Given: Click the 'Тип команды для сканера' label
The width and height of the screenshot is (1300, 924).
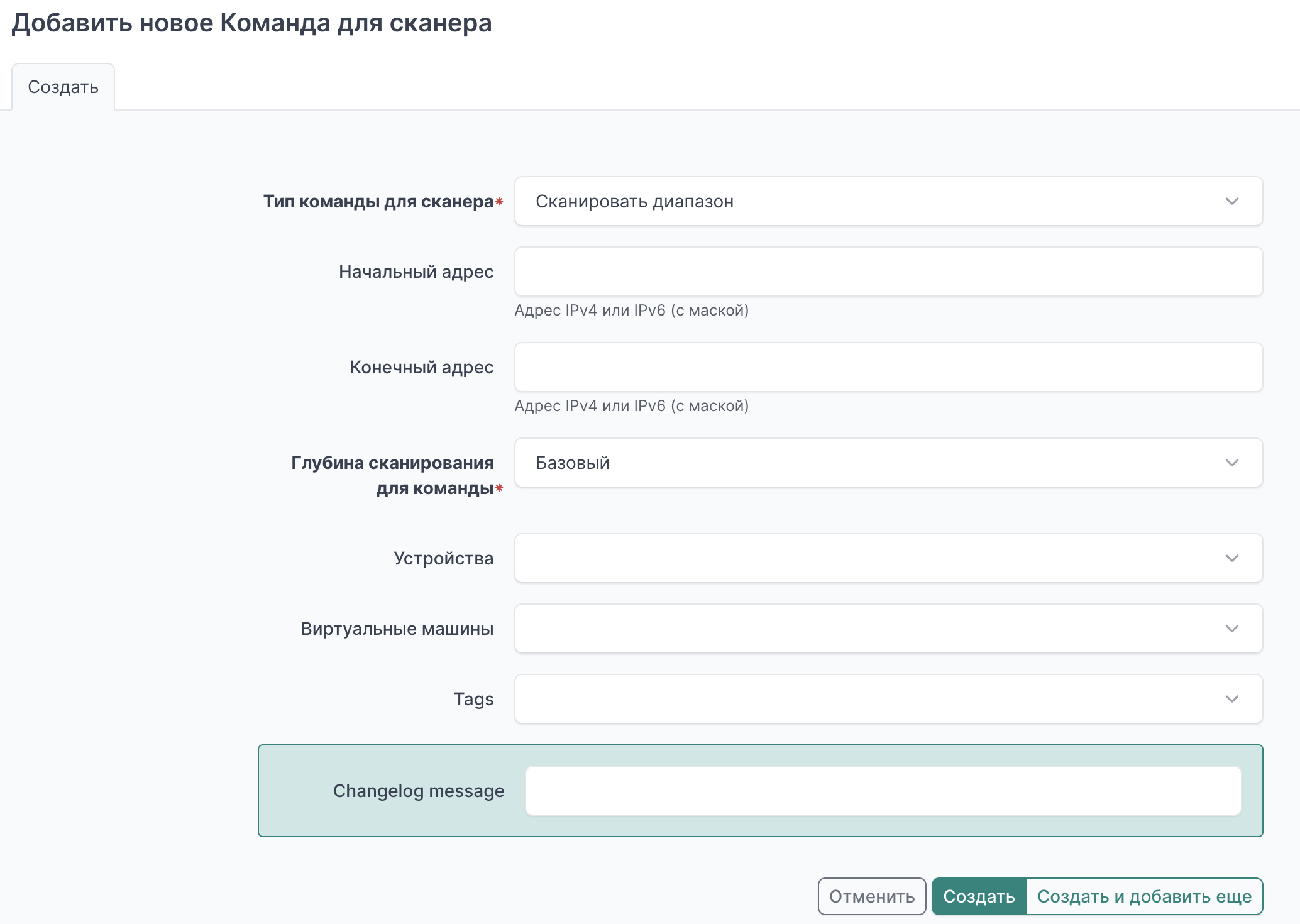Looking at the screenshot, I should (x=378, y=201).
